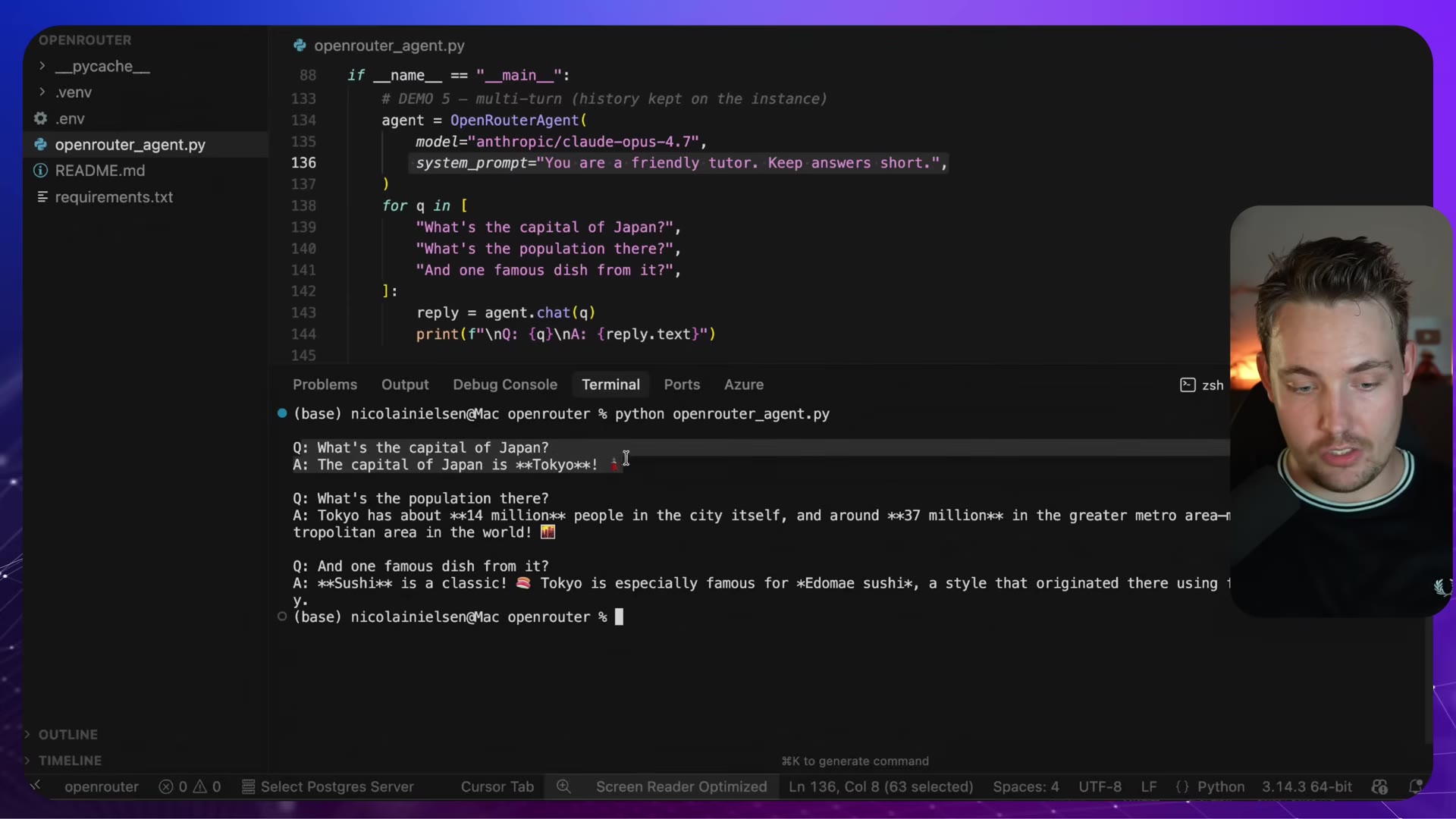This screenshot has width=1456, height=819.
Task: Click Ln 136, Col 8 cursor position
Action: [x=880, y=786]
